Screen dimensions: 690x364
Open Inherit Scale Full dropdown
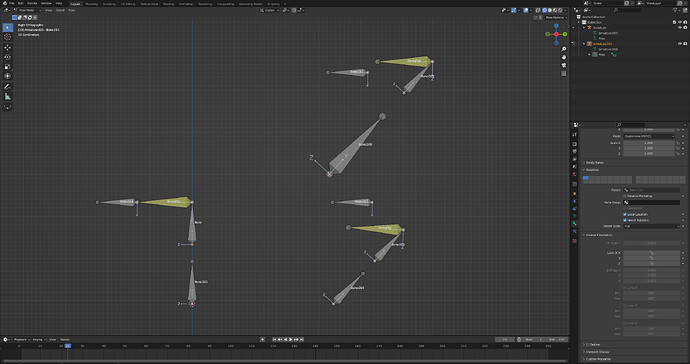(652, 226)
